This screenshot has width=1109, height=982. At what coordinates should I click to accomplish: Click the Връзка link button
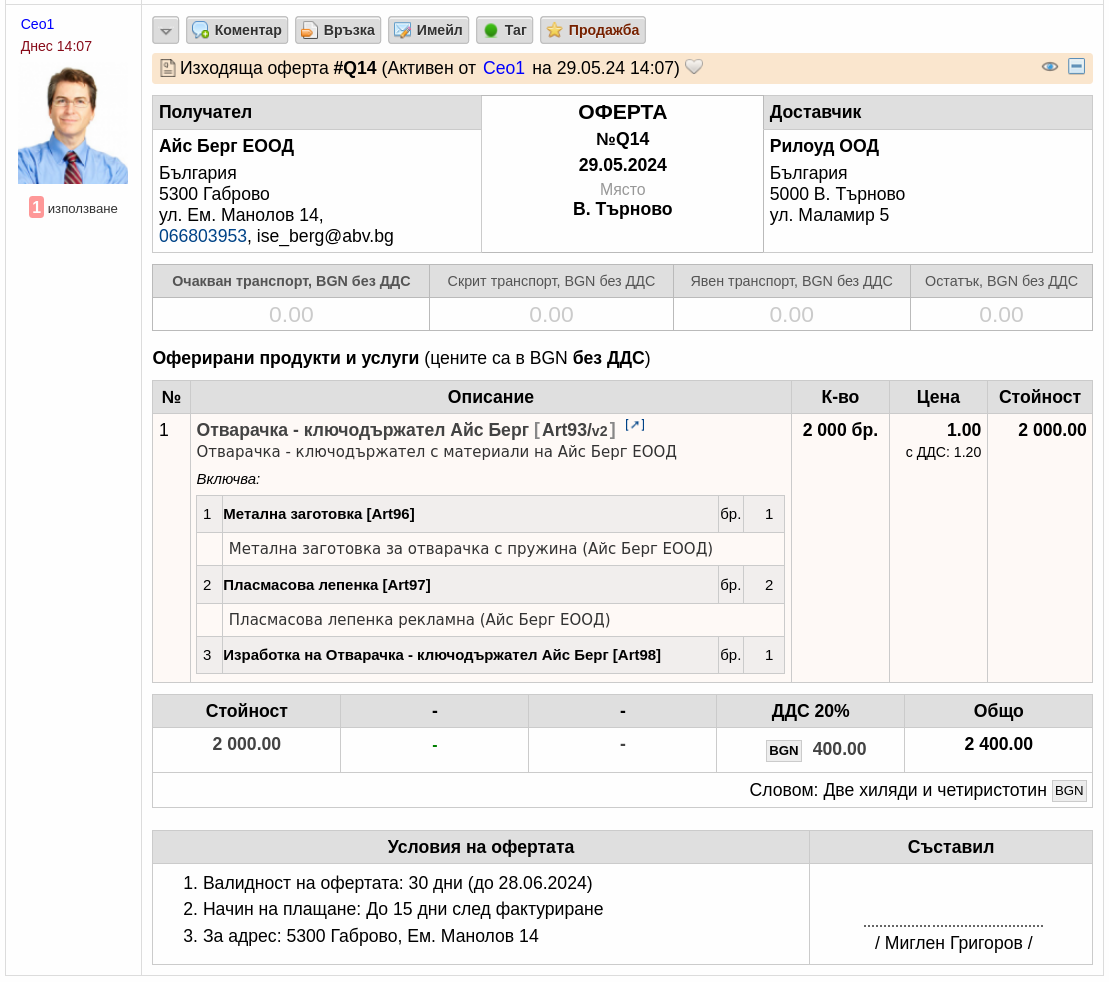coord(338,30)
